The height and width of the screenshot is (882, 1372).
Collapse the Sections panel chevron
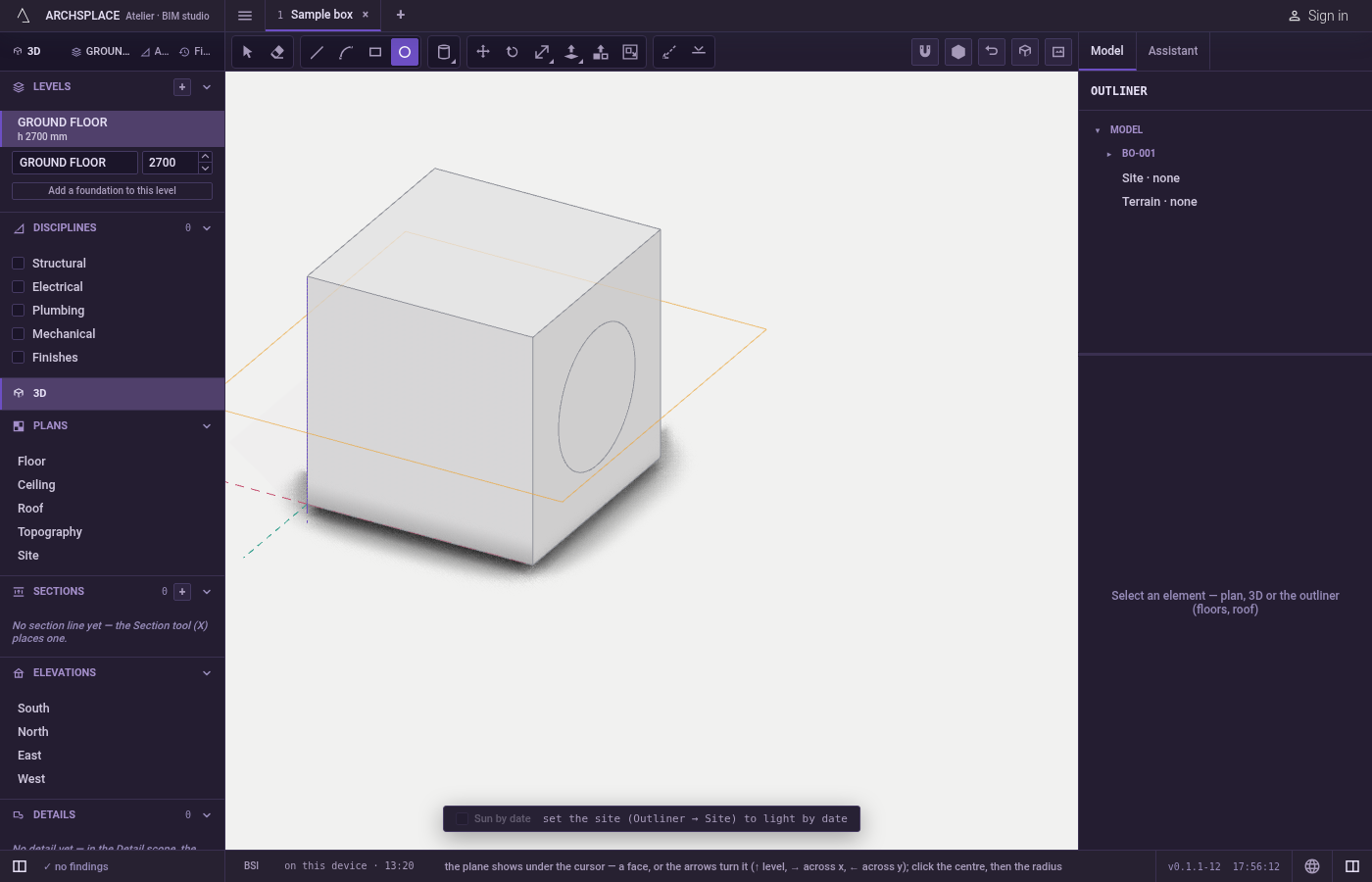tap(207, 592)
